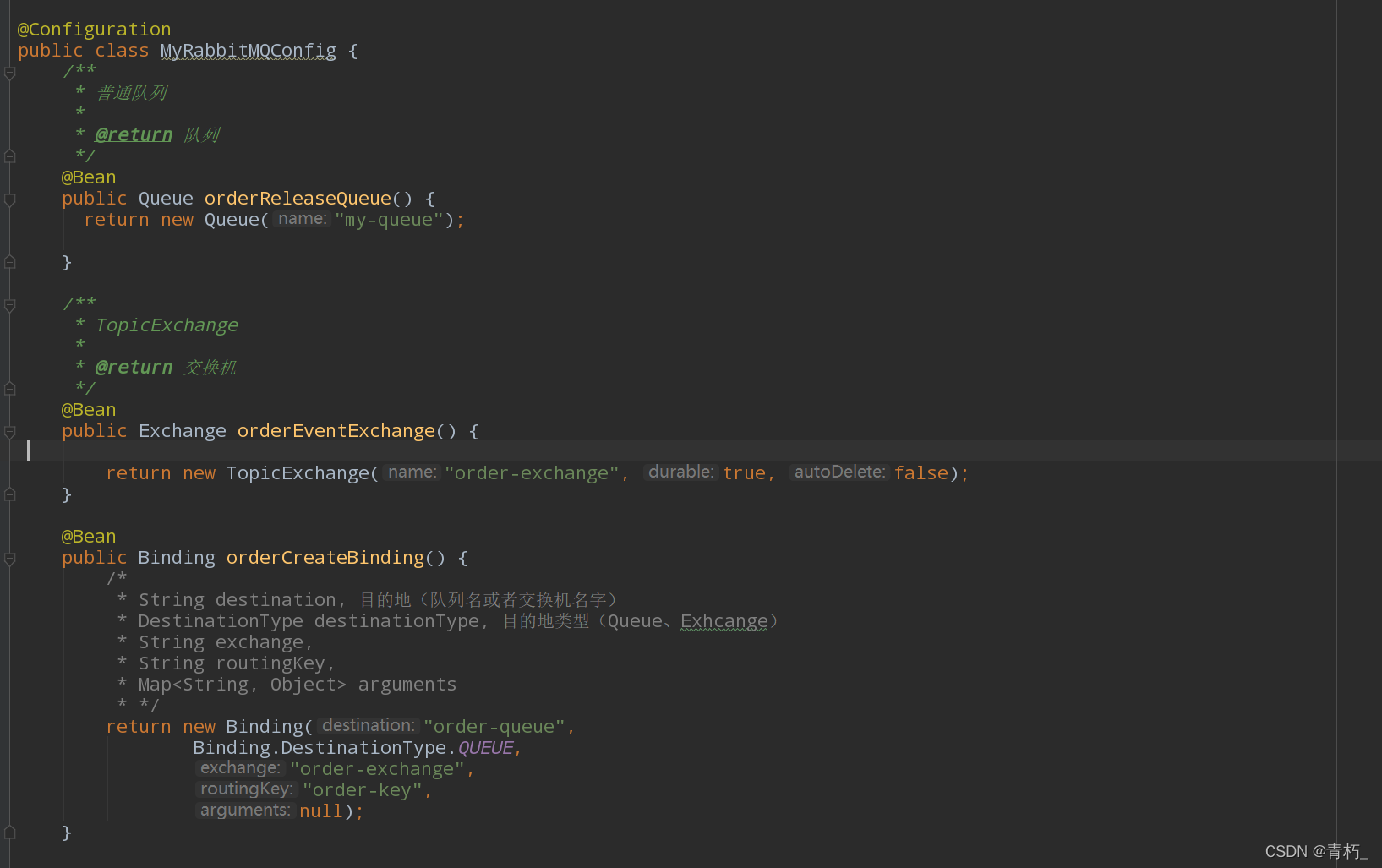Click the routingKey: parameter hint
The image size is (1382, 868).
[x=247, y=789]
